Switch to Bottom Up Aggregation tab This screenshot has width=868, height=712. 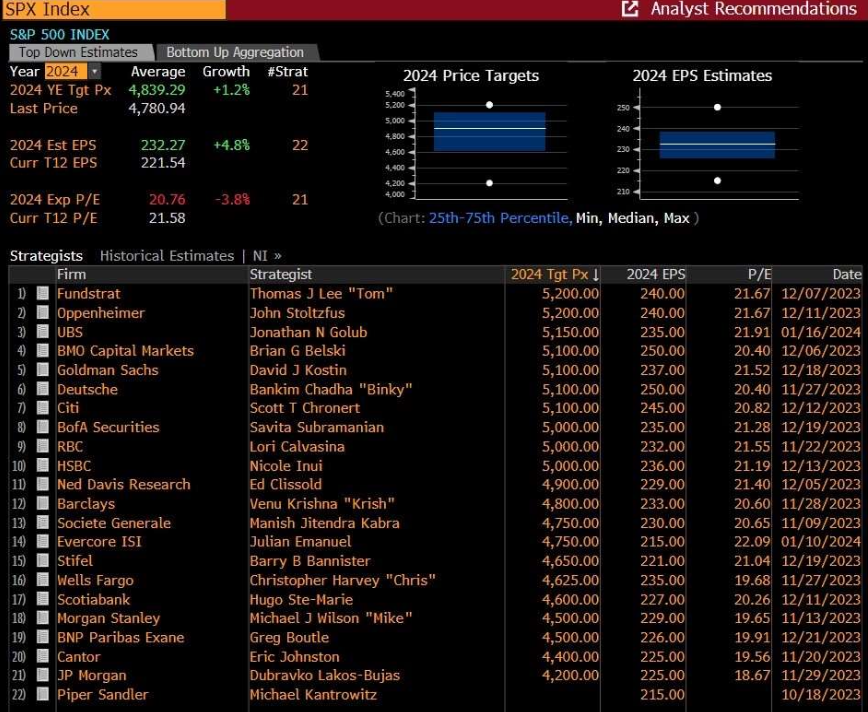click(x=237, y=52)
